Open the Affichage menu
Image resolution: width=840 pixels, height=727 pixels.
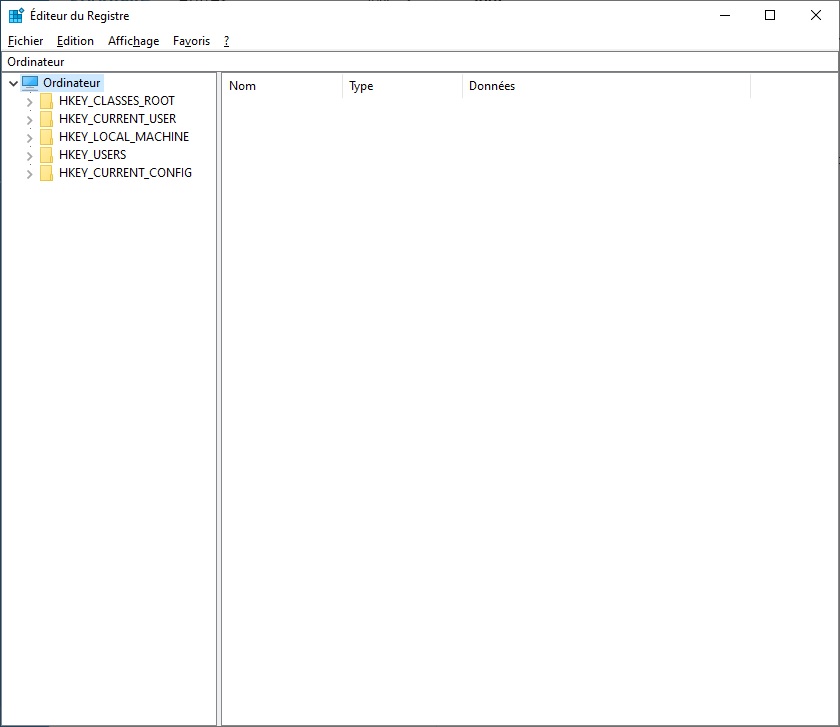click(133, 41)
